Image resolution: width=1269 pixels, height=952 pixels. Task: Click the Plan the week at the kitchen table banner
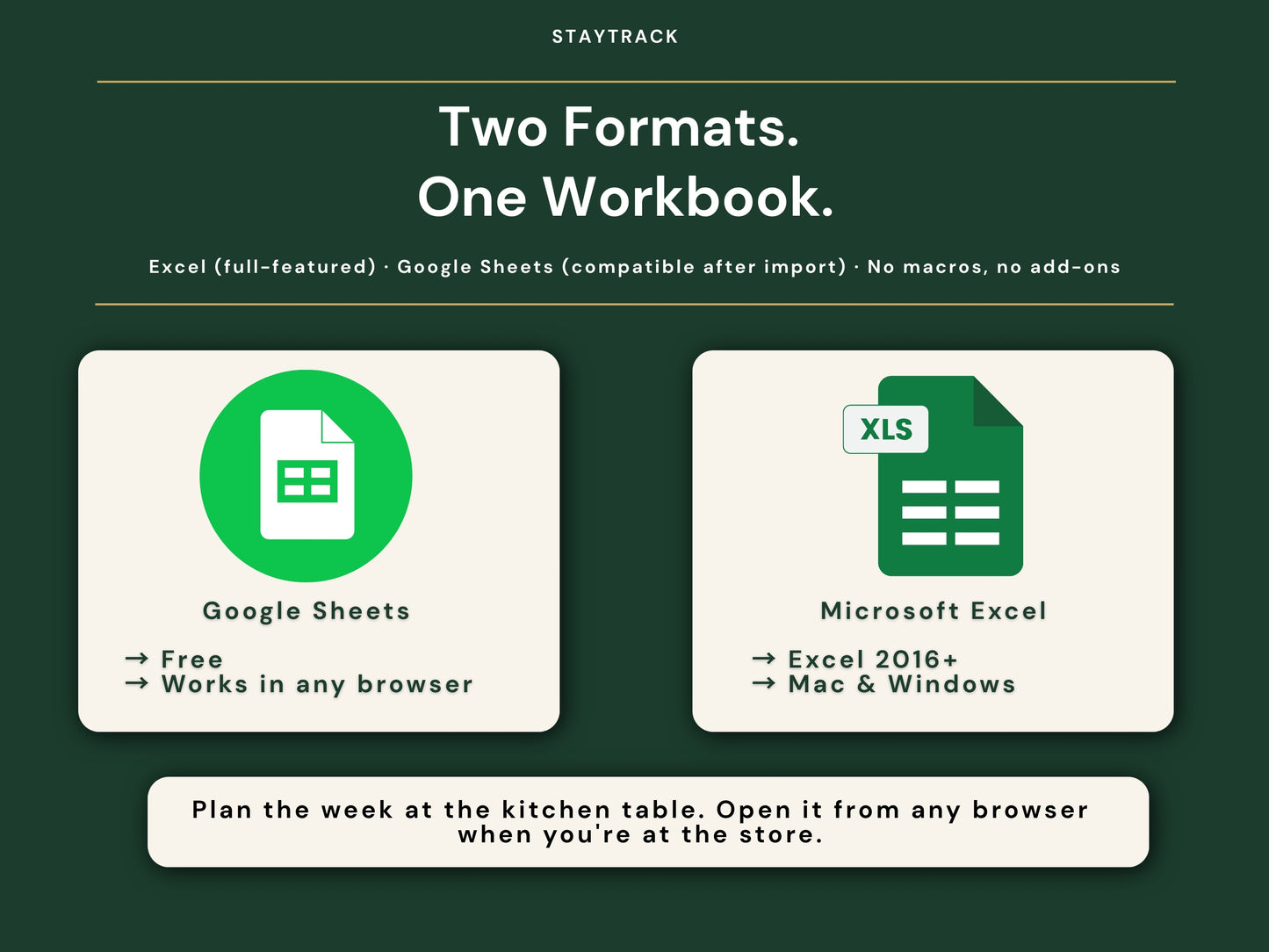(x=648, y=822)
